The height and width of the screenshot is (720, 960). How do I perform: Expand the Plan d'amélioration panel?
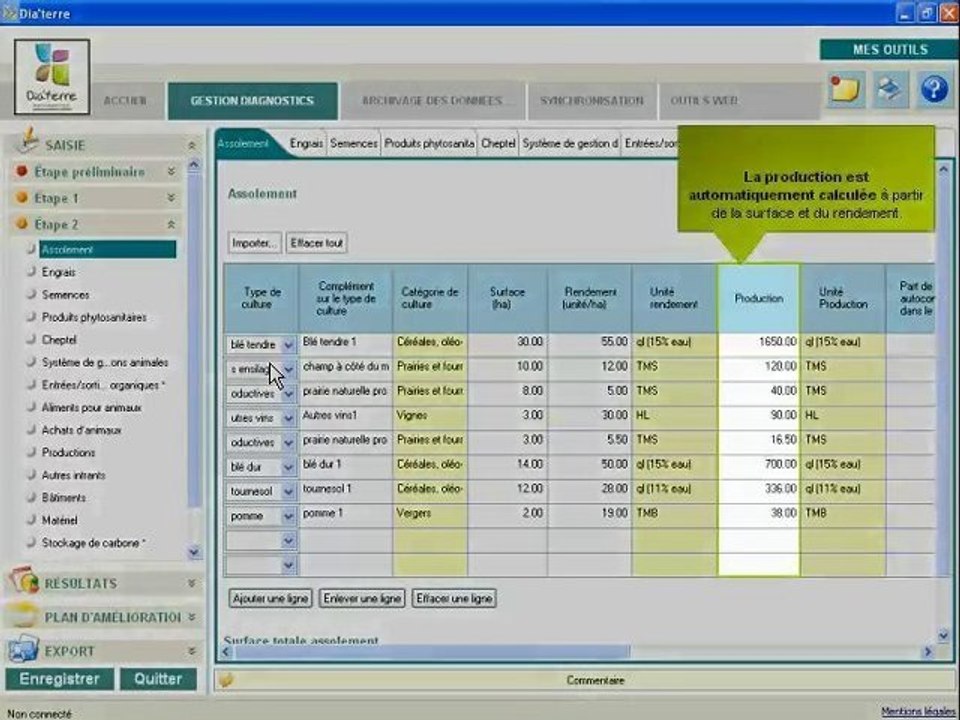(192, 617)
